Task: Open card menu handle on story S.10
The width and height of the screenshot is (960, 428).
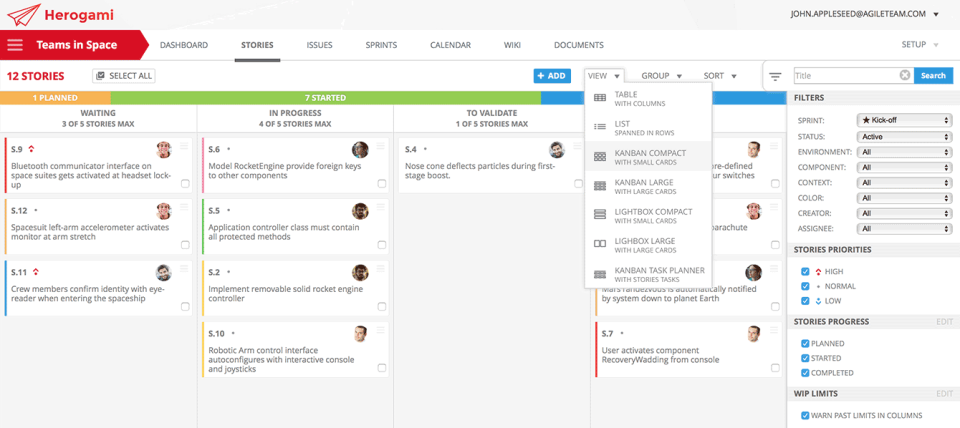Action: coord(381,330)
